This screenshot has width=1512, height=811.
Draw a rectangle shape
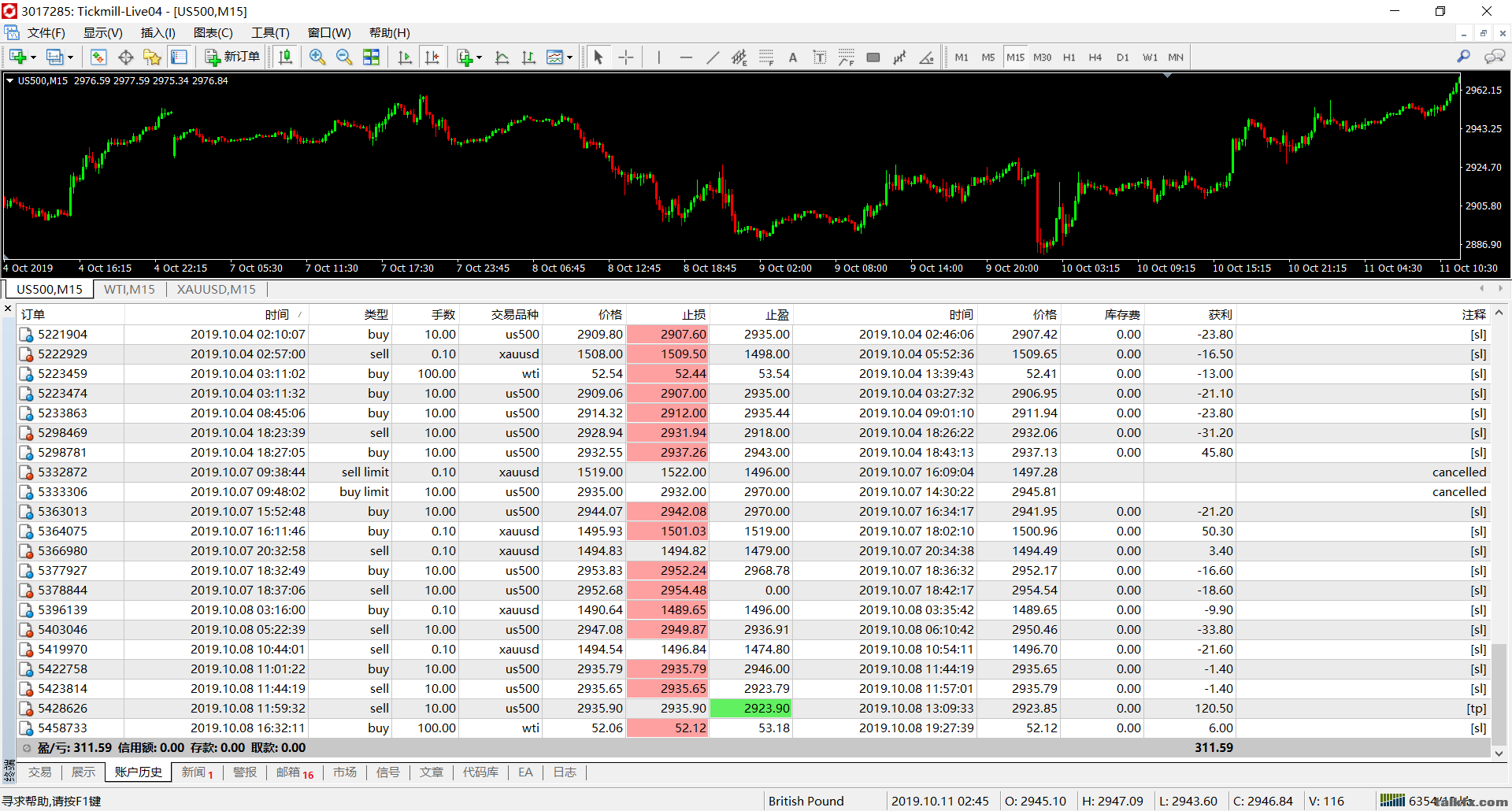873,57
